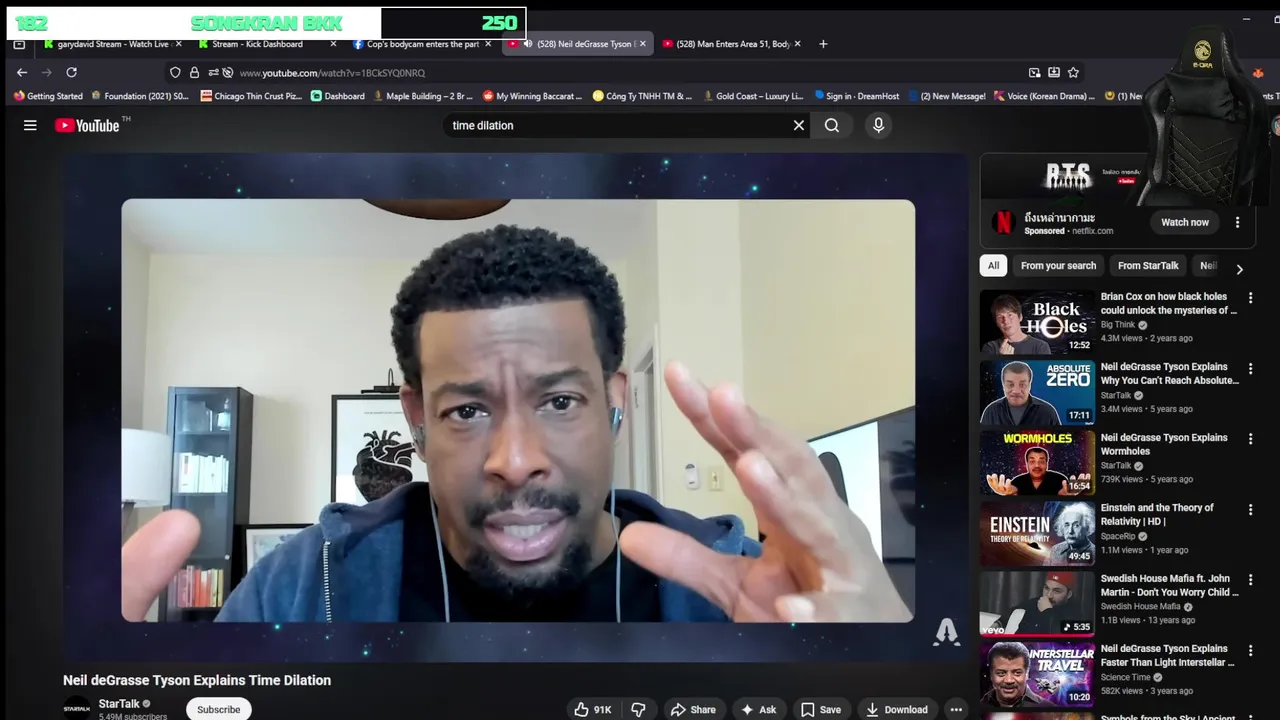Image resolution: width=1280 pixels, height=720 pixels.
Task: Mute audio icon on Neil deGrasse tab
Action: point(528,44)
